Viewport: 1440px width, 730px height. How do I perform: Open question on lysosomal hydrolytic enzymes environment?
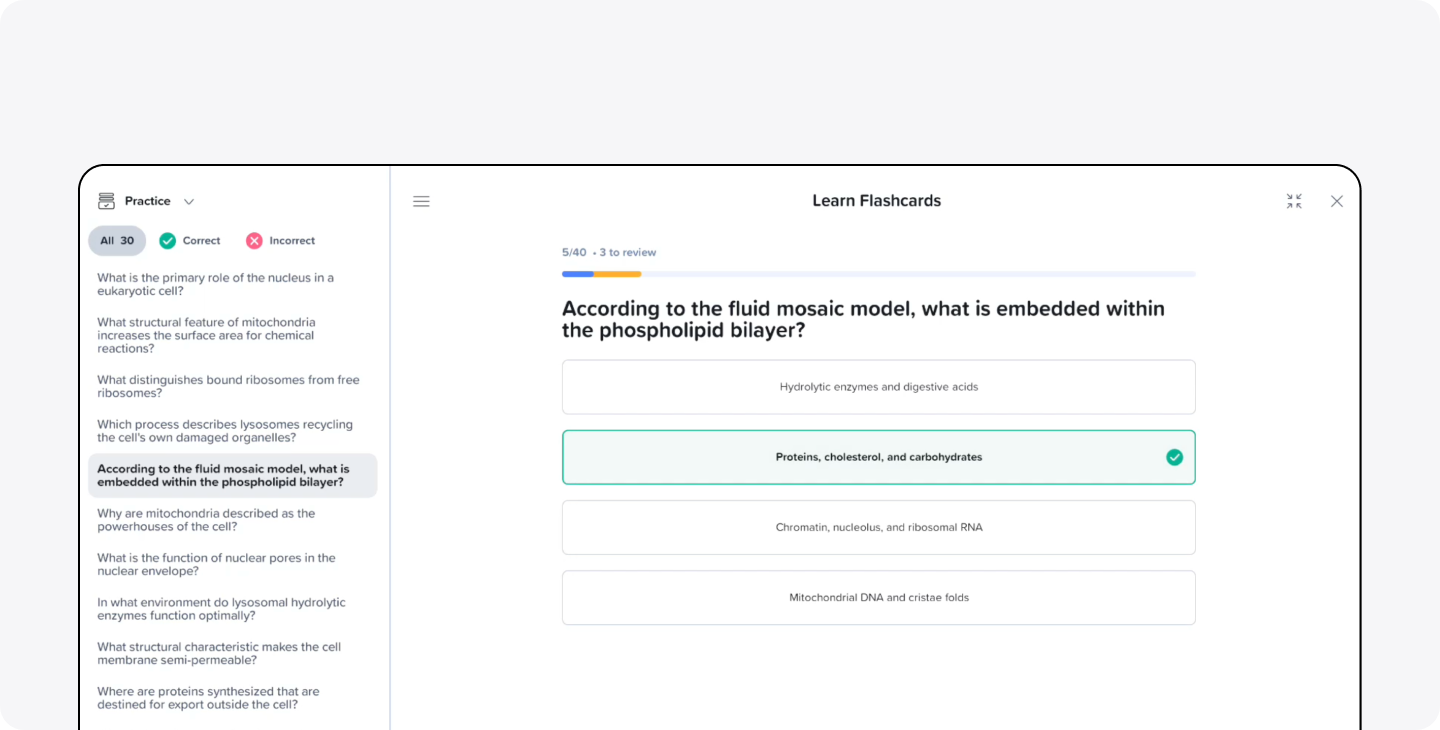(x=221, y=609)
